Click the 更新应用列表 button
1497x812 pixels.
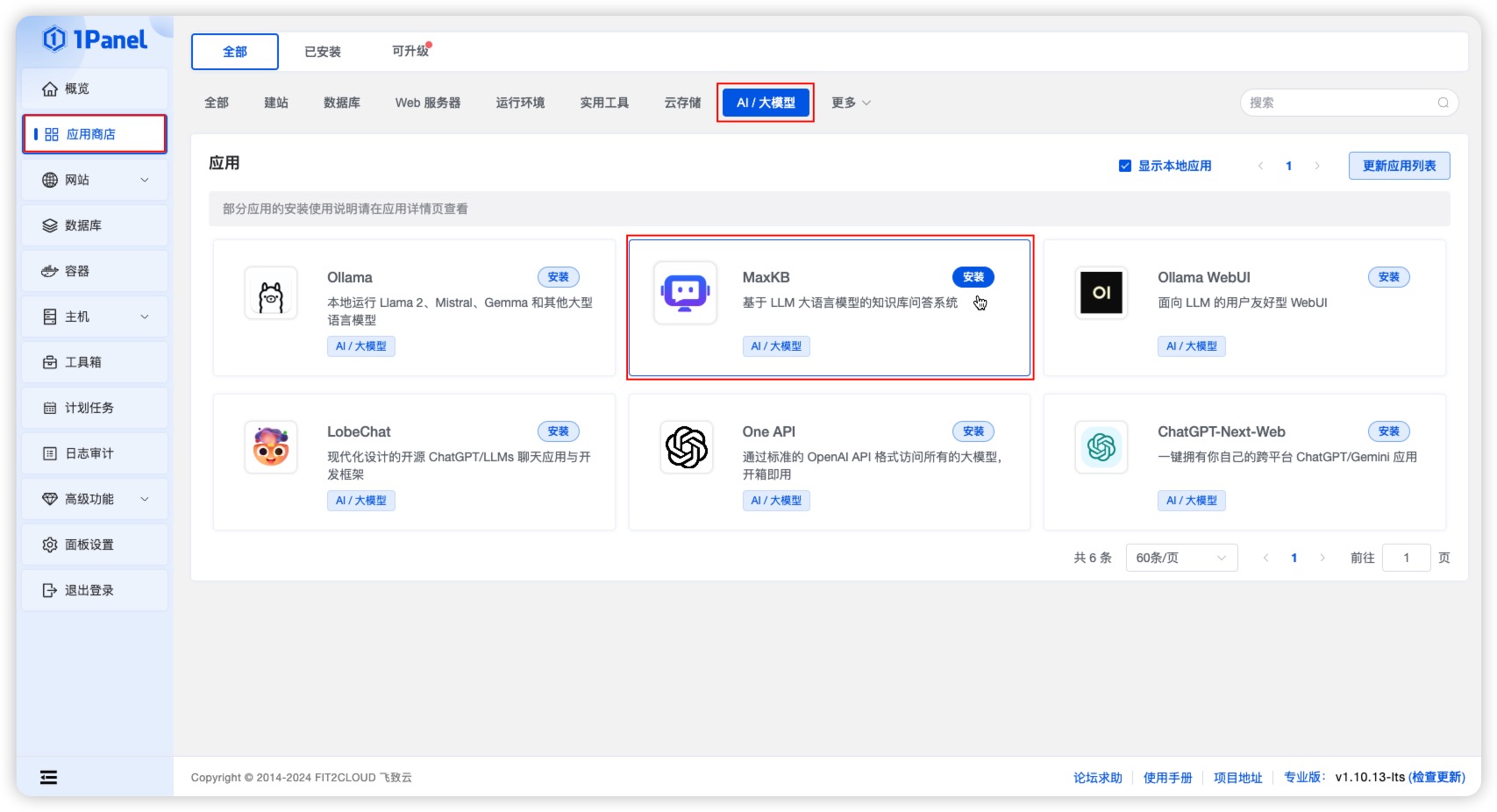(1399, 166)
